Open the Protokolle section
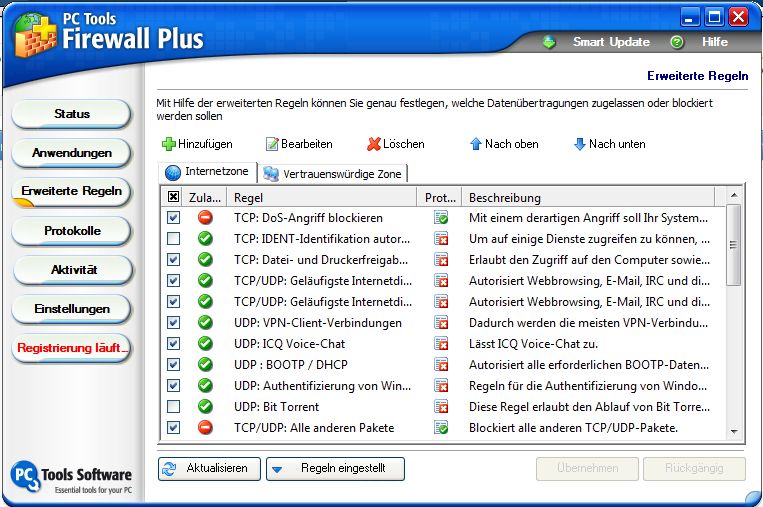Image resolution: width=763 pixels, height=507 pixels. pos(72,231)
